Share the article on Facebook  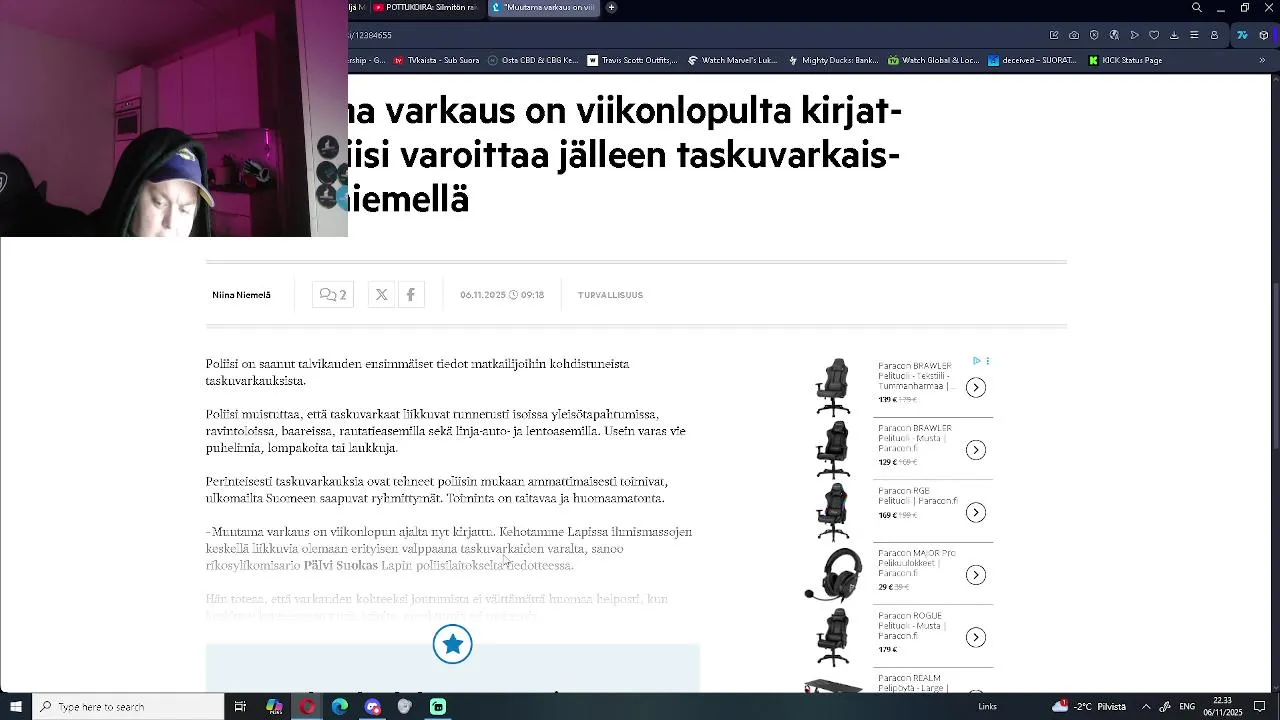[x=410, y=295]
